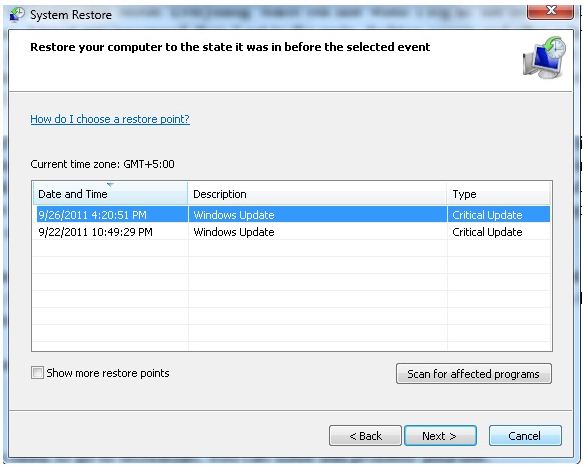This screenshot has height=467, width=585.
Task: Click the Current time zone GMT+5:00 text
Action: (103, 164)
